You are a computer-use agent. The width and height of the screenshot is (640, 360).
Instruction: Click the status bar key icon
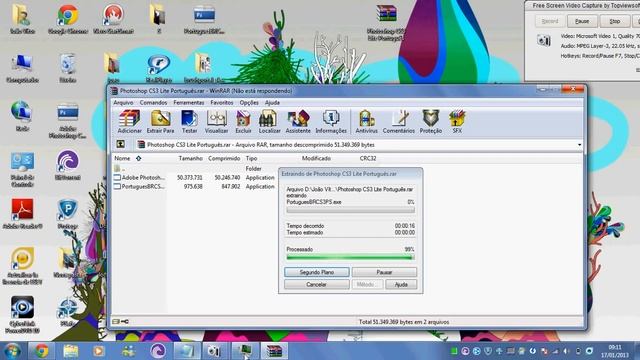point(125,322)
